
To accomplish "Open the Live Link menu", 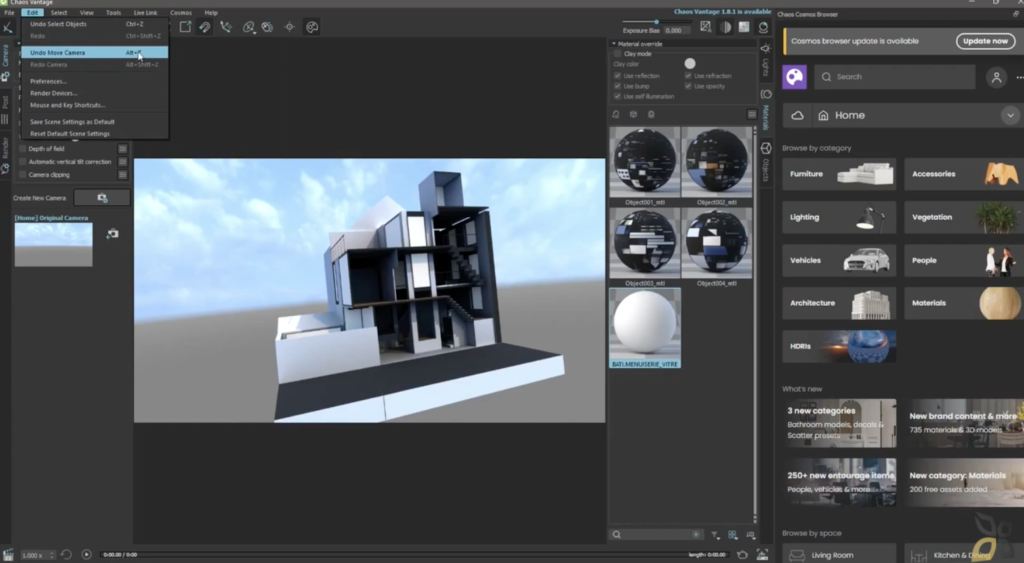I will tap(145, 12).
